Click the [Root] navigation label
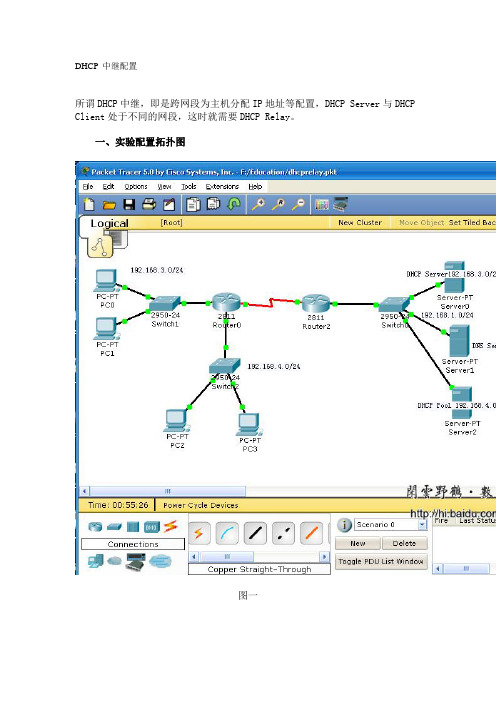This screenshot has width=496, height=702. click(x=171, y=222)
